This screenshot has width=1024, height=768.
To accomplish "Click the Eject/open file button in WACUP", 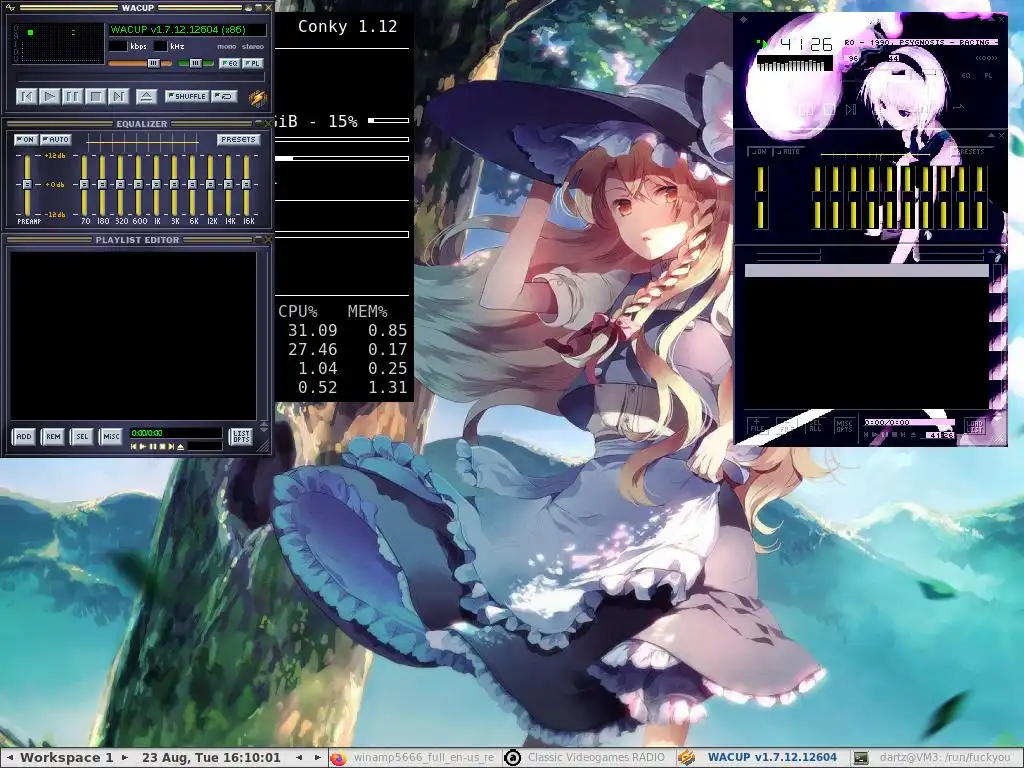I will [x=146, y=97].
